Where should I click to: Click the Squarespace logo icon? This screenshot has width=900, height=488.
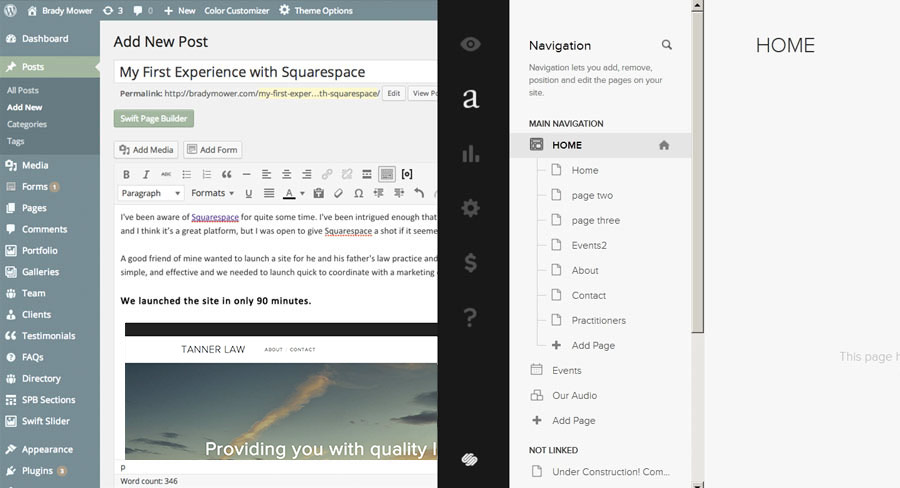pyautogui.click(x=470, y=459)
